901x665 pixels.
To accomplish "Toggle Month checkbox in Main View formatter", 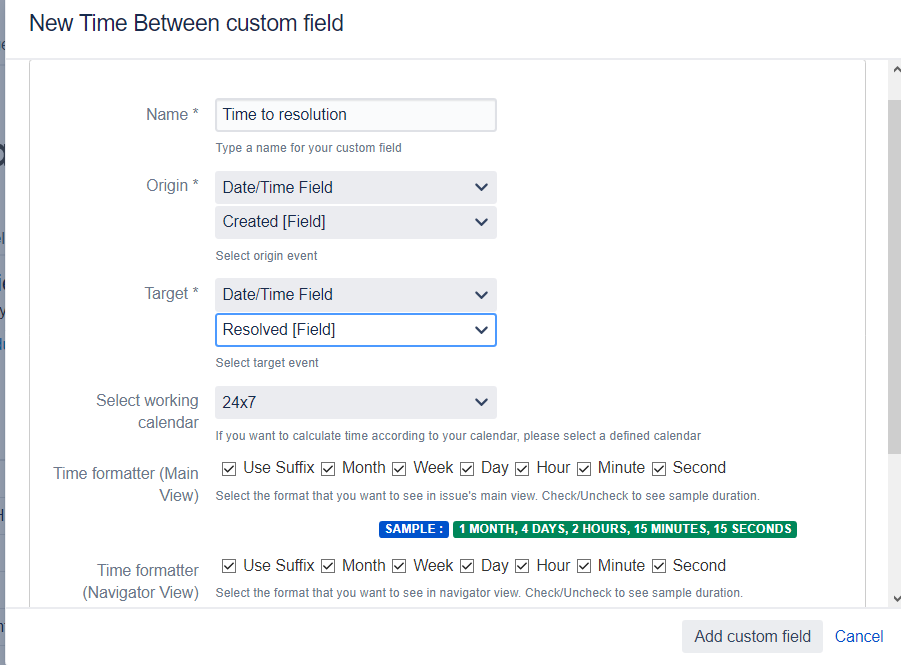I will tap(328, 468).
